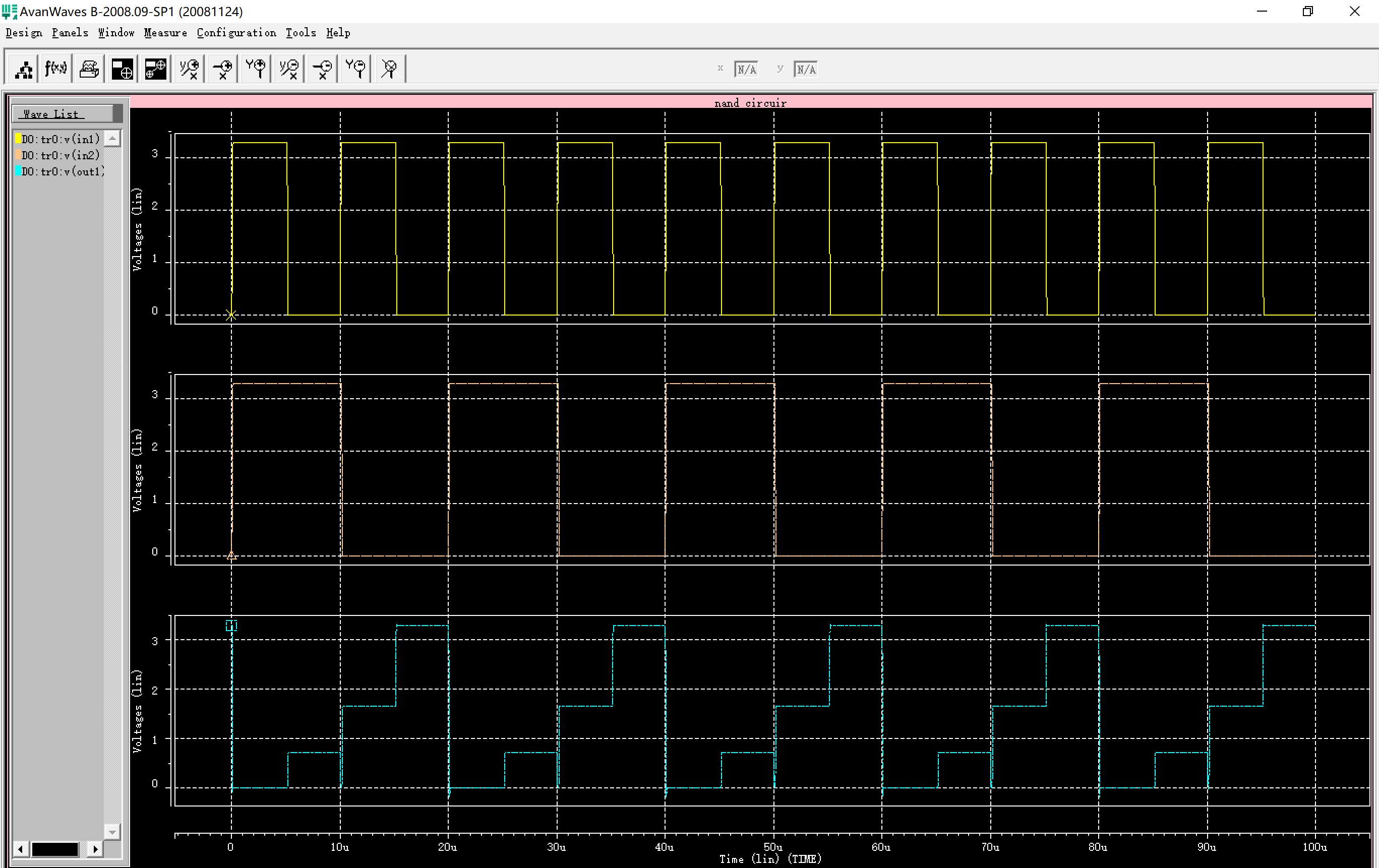
Task: Select the zoom out Y-axis tool
Action: [354, 69]
